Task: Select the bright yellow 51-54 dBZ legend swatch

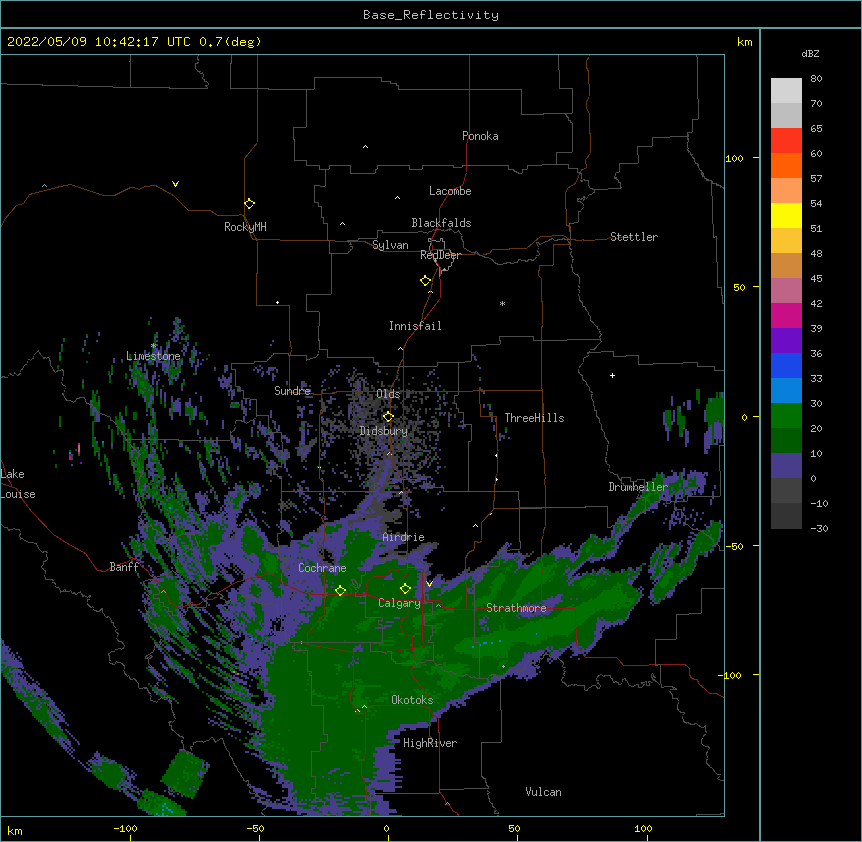Action: click(x=786, y=215)
